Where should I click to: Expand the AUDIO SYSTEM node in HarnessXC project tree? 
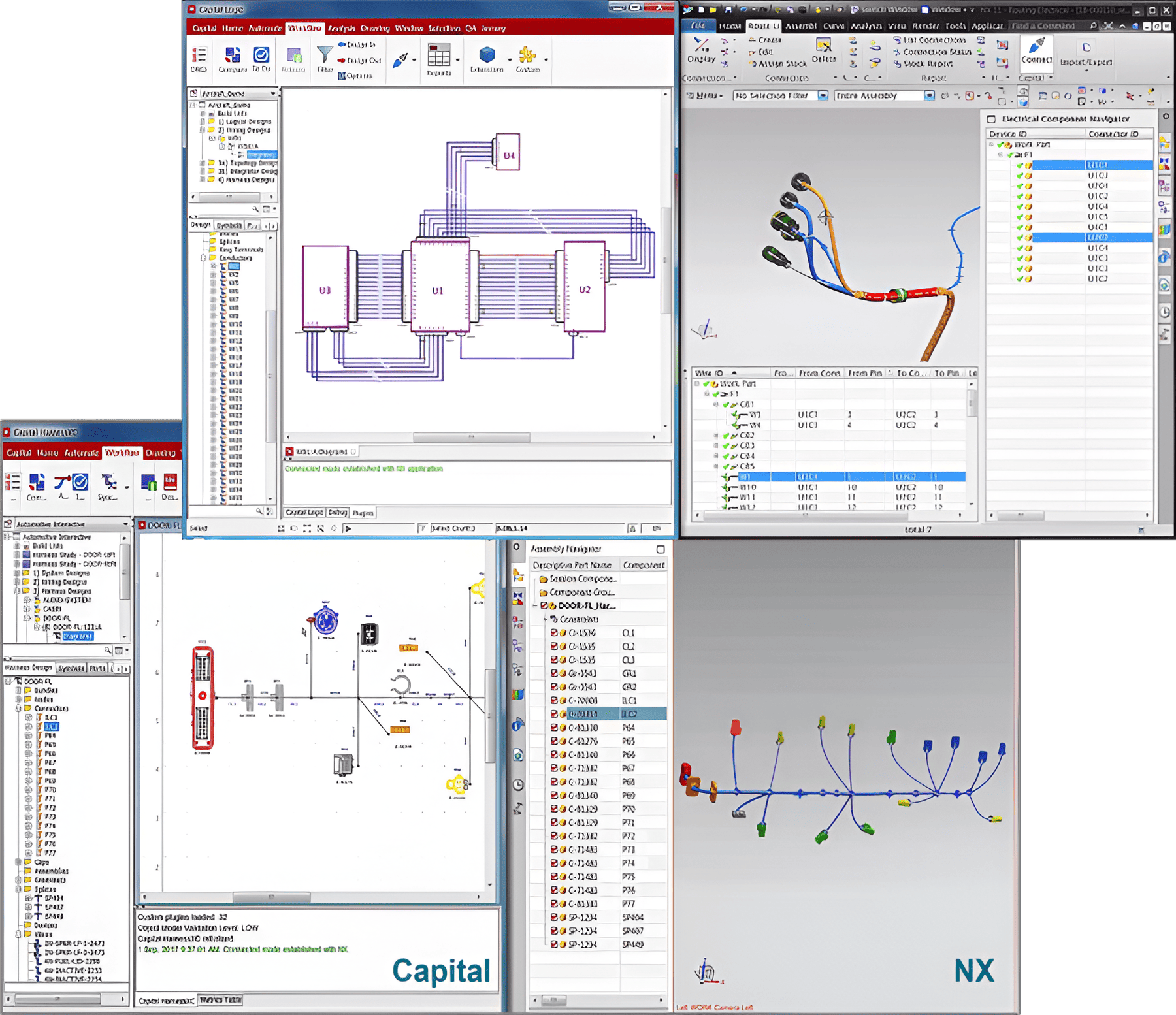(x=27, y=600)
